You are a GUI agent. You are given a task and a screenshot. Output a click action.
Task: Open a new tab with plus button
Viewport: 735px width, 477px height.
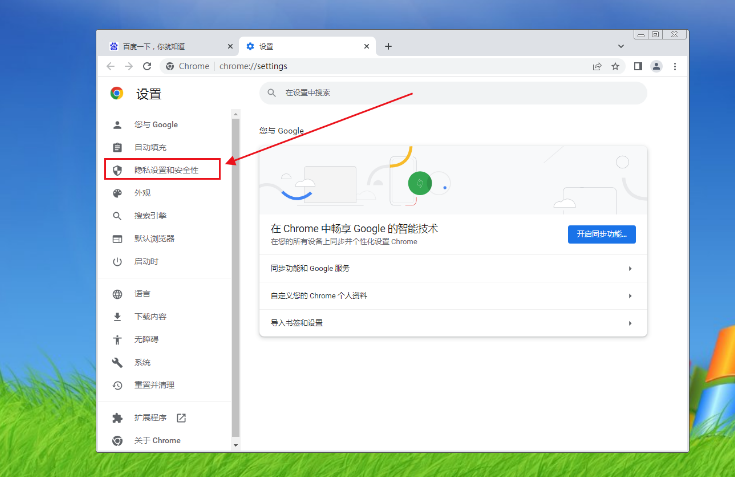coord(388,46)
